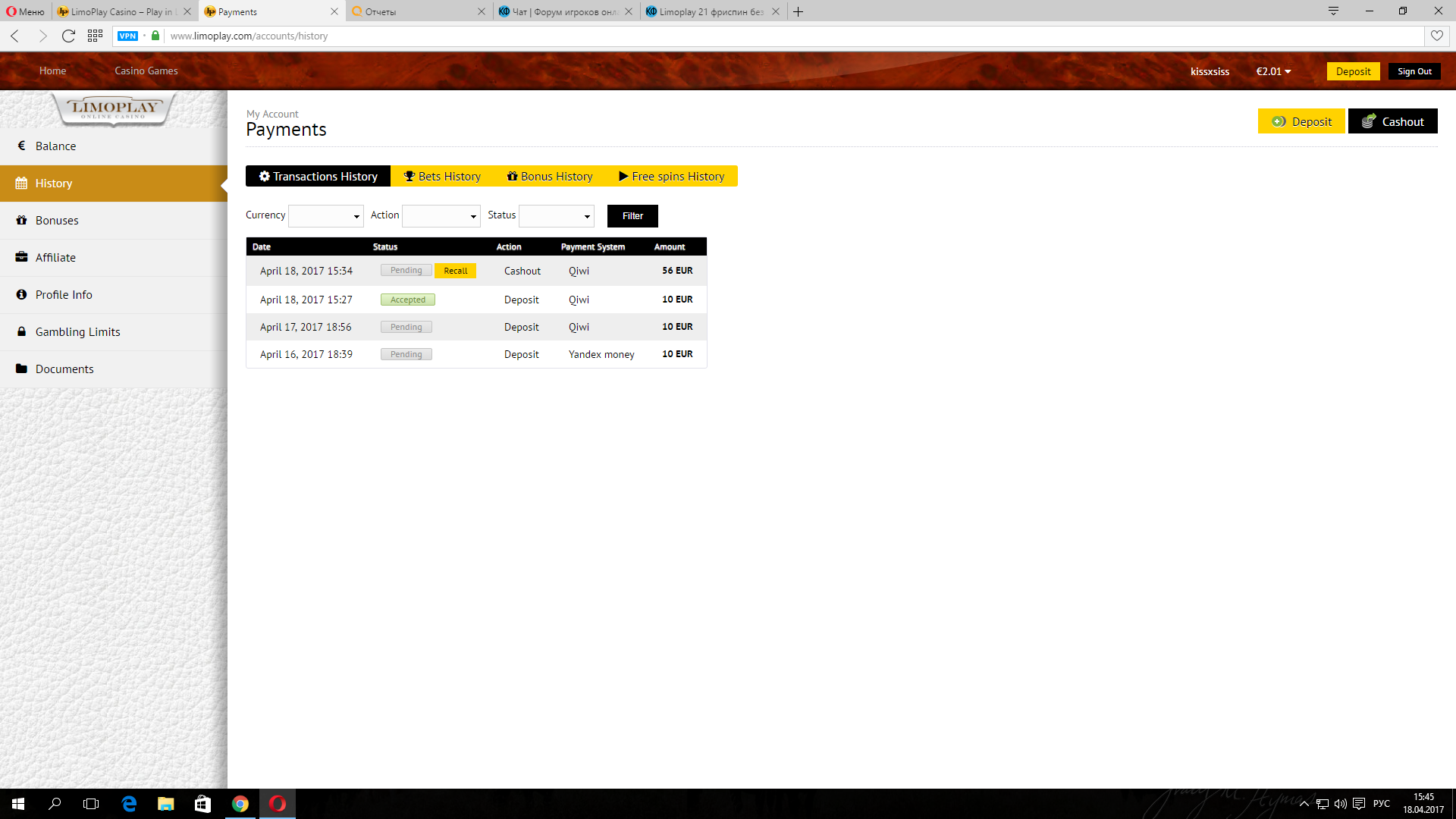Expand the Currency dropdown
1456x819 pixels.
click(326, 216)
